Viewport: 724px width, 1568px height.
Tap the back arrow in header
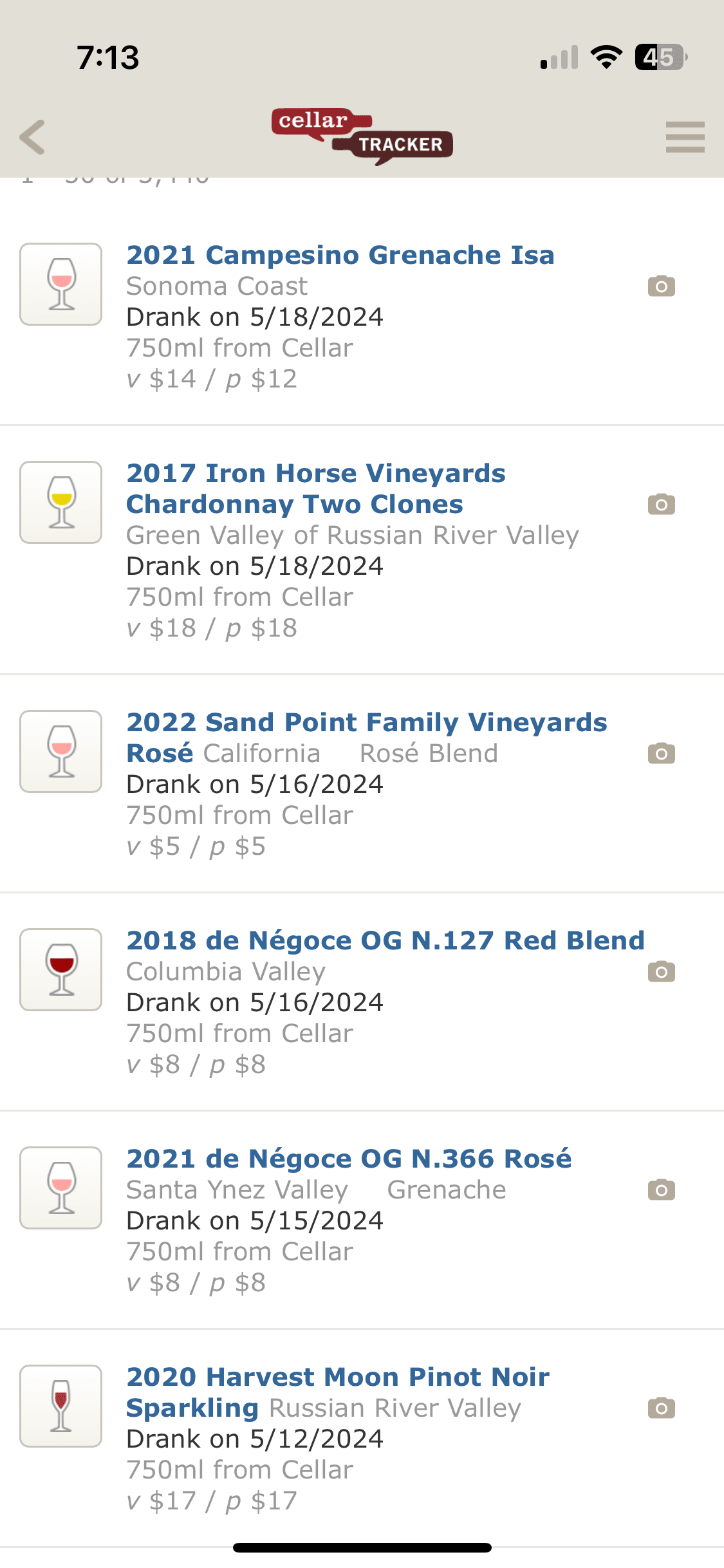33,137
